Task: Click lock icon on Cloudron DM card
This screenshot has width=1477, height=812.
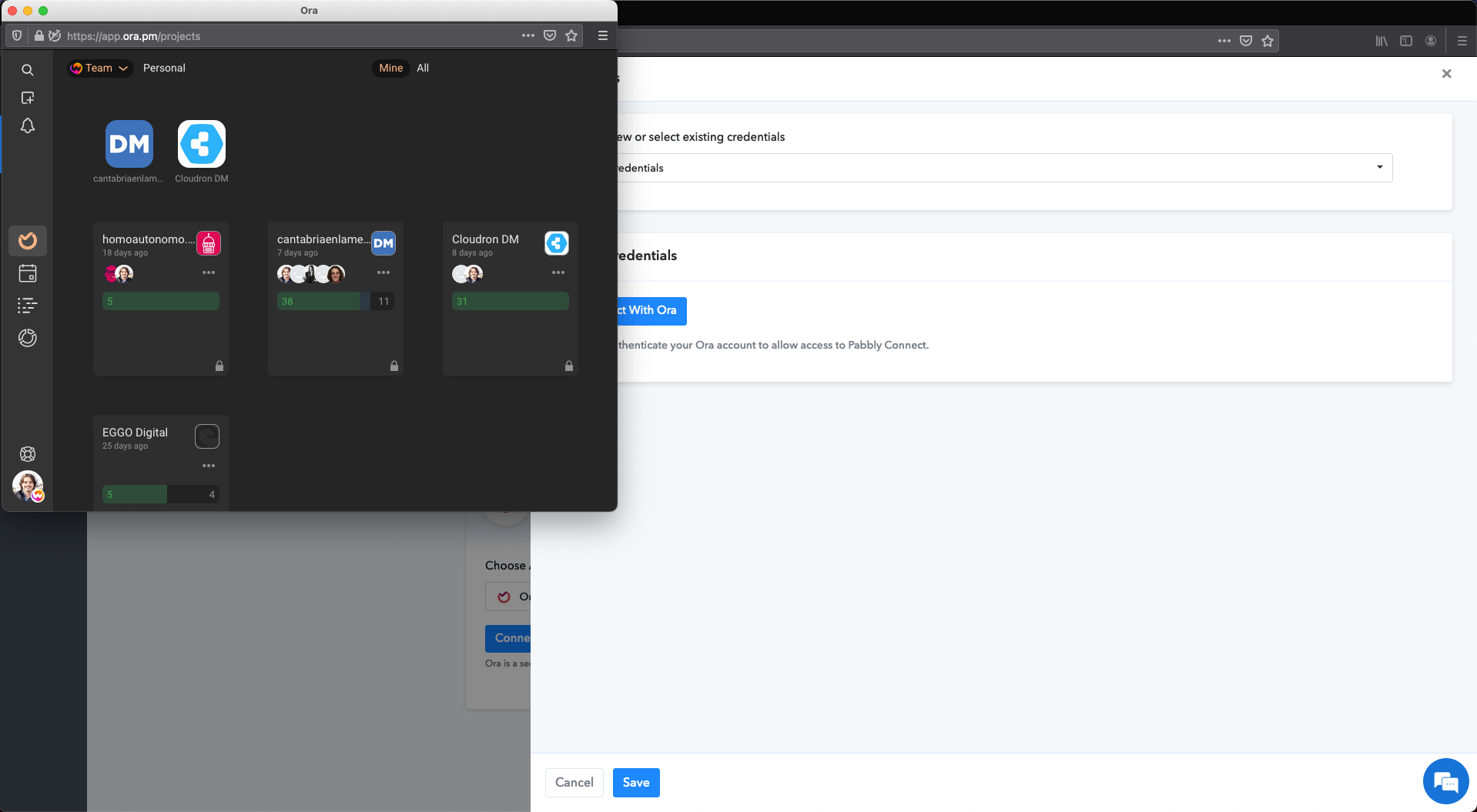Action: coord(569,366)
